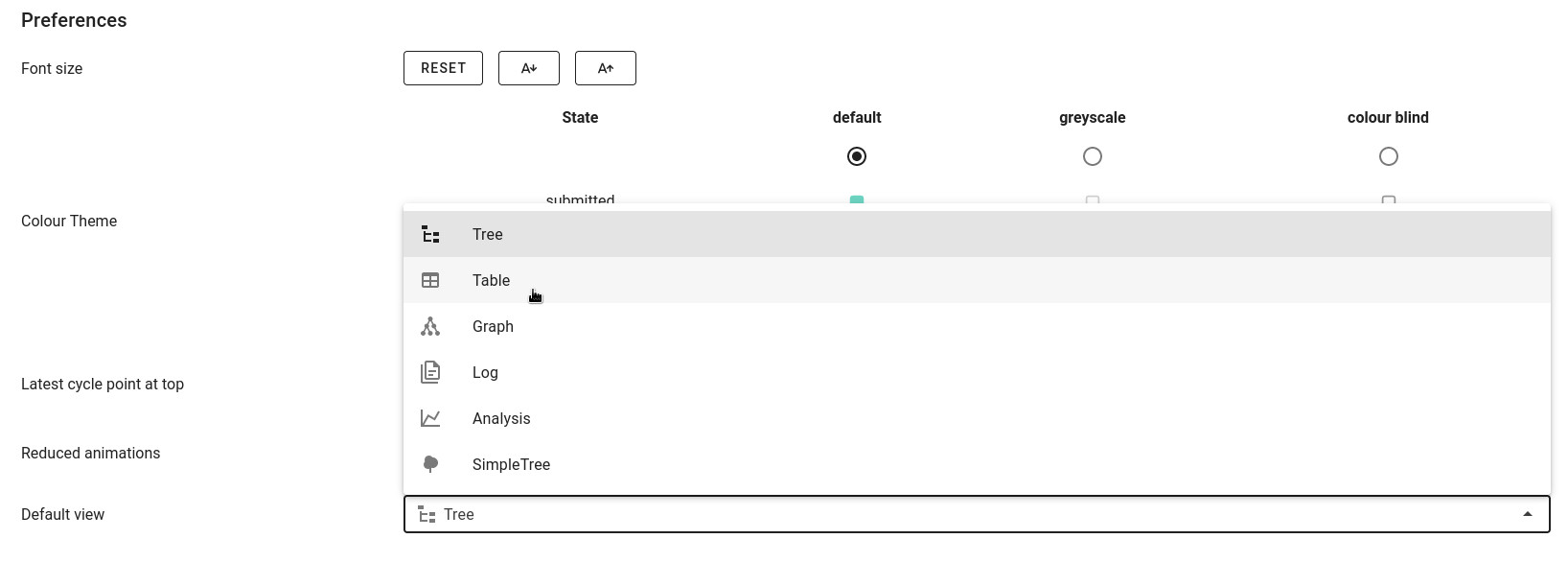Reset the font size

(x=443, y=68)
